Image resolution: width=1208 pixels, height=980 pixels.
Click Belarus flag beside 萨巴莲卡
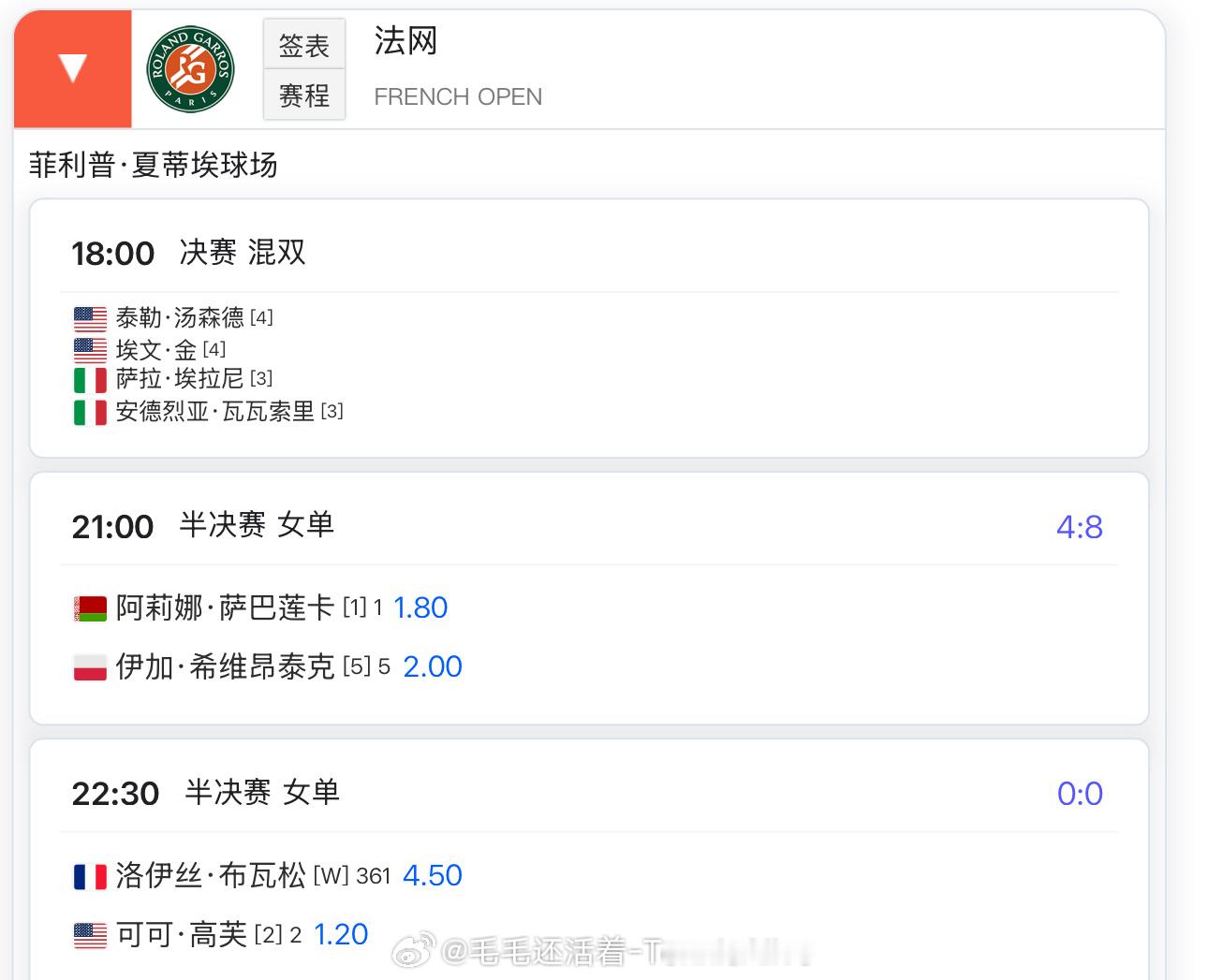[x=91, y=608]
